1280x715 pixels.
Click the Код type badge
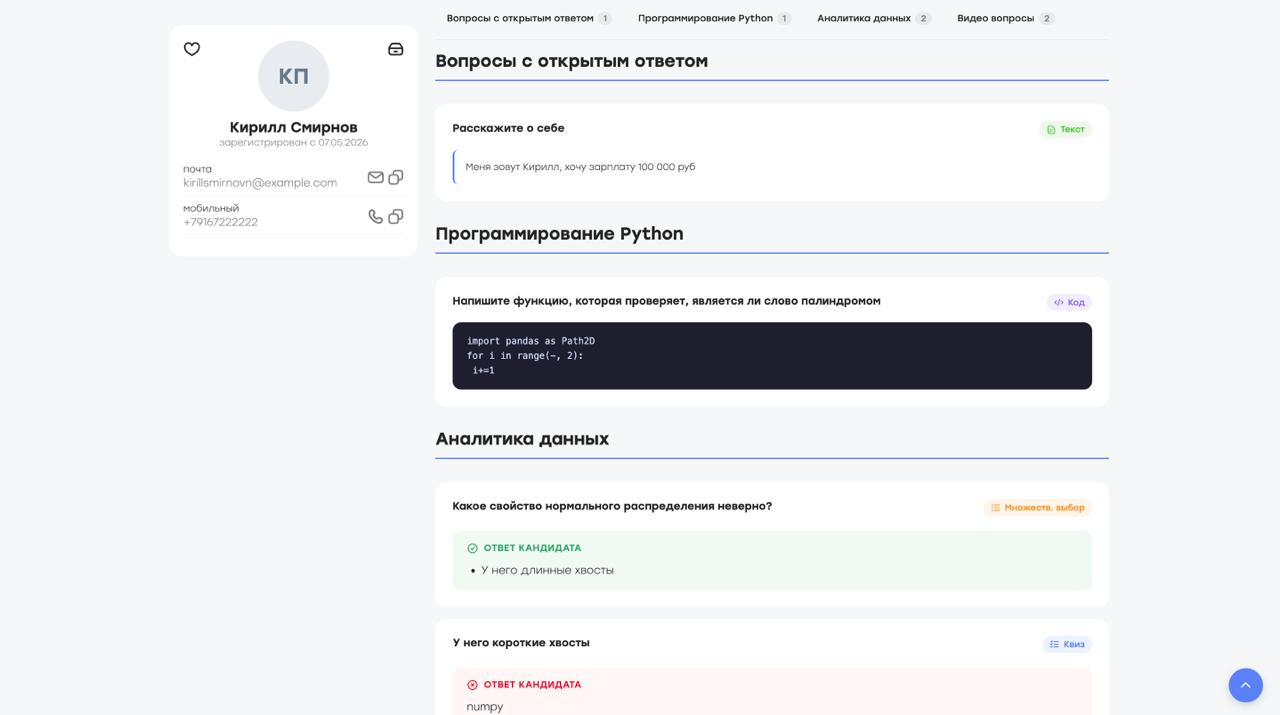pos(1069,302)
